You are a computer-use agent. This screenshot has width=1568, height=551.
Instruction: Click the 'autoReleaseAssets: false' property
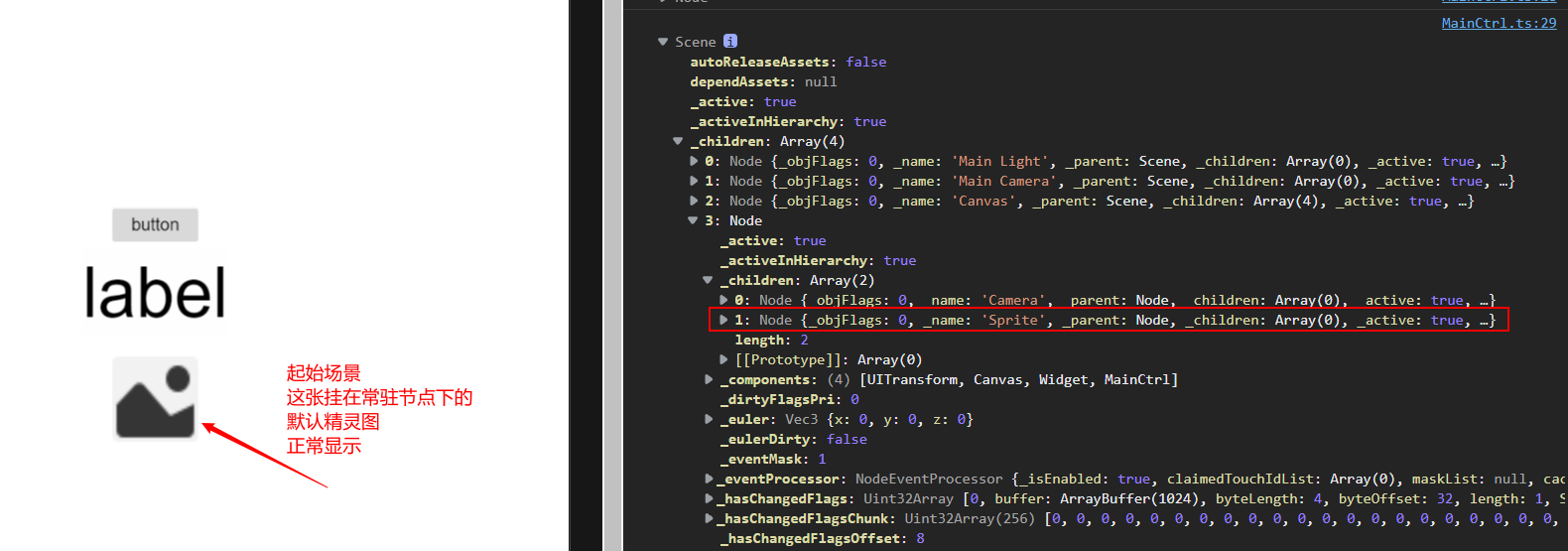coord(788,62)
